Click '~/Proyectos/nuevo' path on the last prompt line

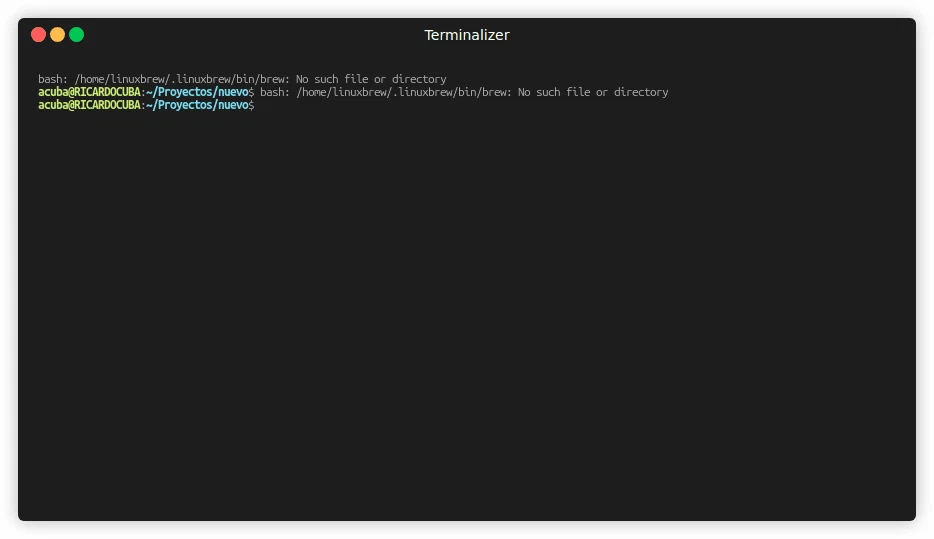(197, 105)
